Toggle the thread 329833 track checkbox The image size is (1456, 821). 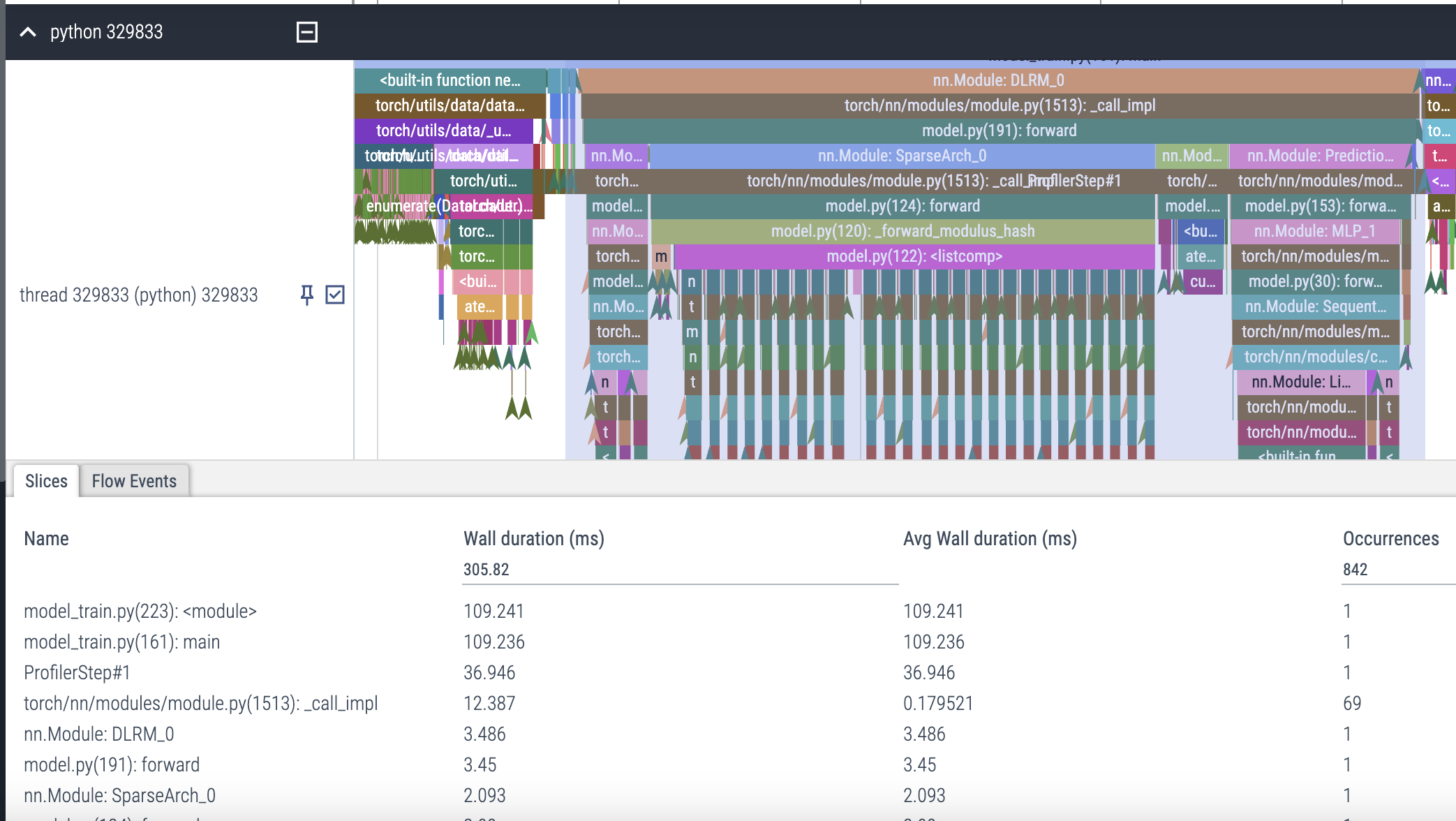(x=335, y=295)
